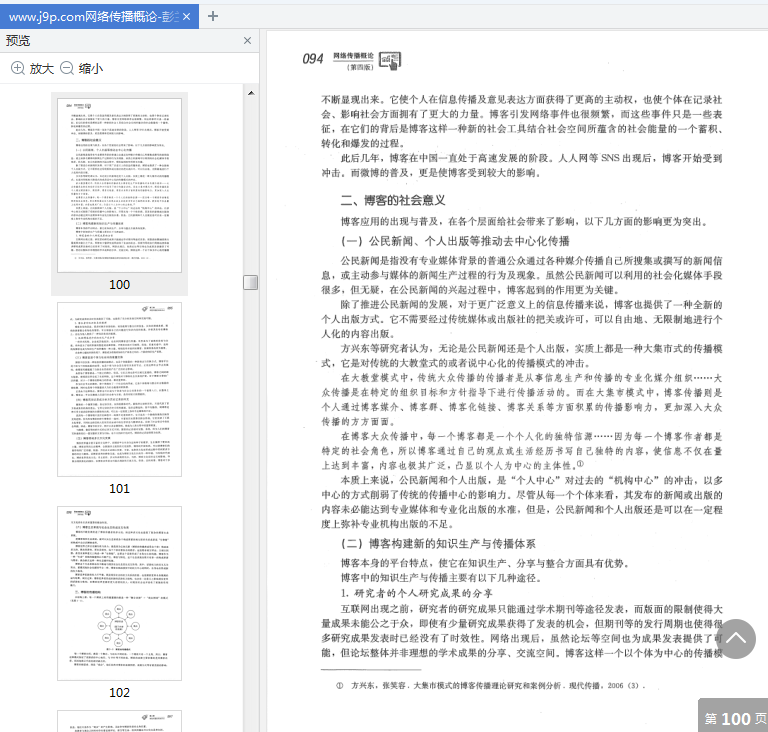Viewport: 768px width, 732px height.
Task: Click the 放大 zoom in magnifier icon
Action: (18, 68)
